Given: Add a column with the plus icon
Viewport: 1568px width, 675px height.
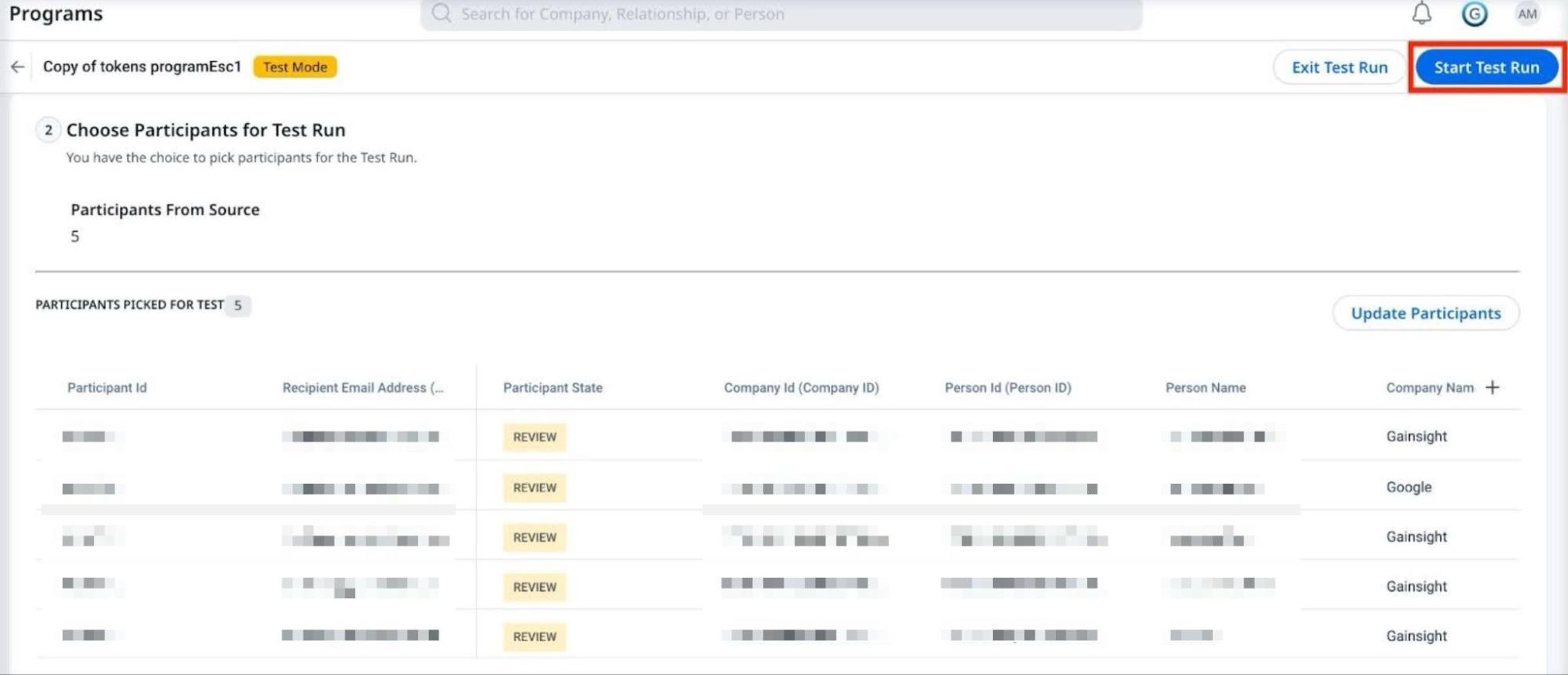Looking at the screenshot, I should tap(1492, 387).
